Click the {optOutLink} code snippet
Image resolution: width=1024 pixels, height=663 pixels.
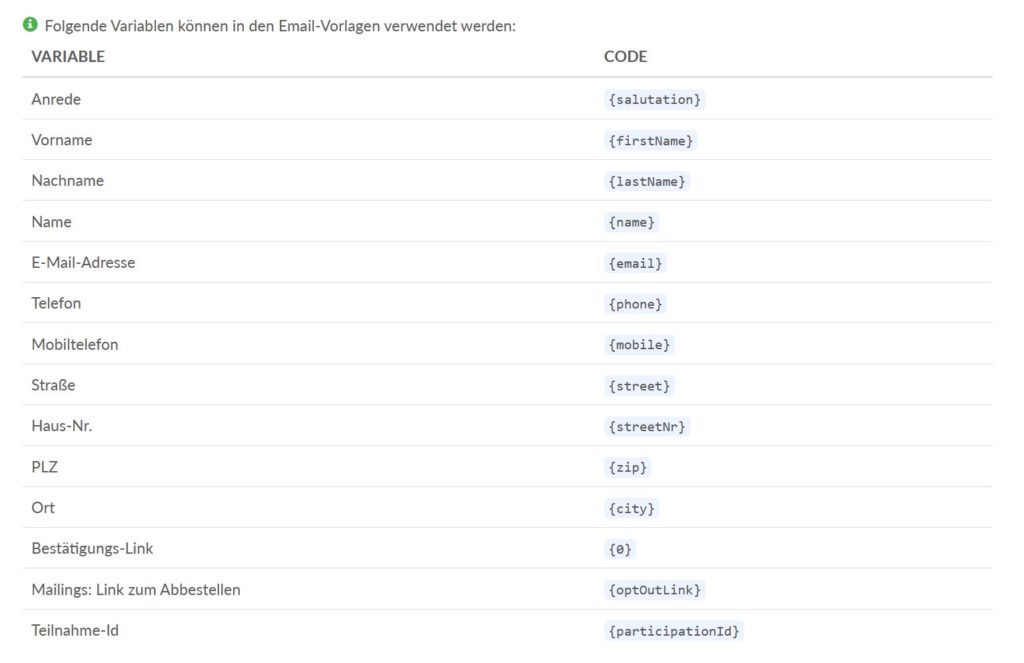[654, 590]
